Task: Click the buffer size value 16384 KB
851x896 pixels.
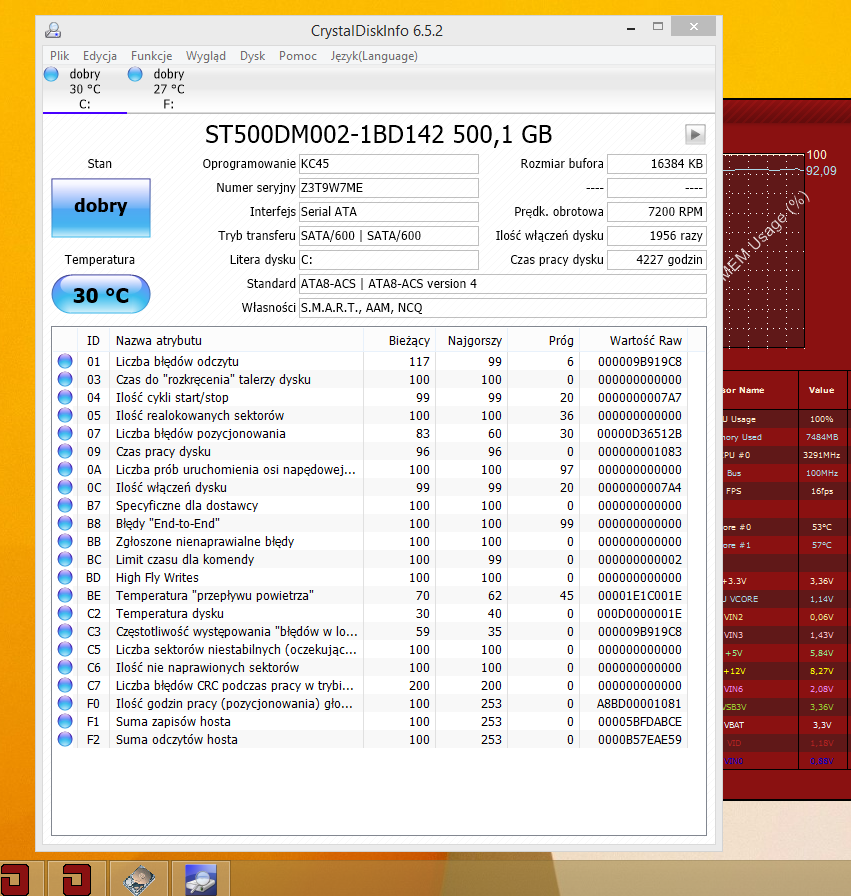Action: pos(657,164)
